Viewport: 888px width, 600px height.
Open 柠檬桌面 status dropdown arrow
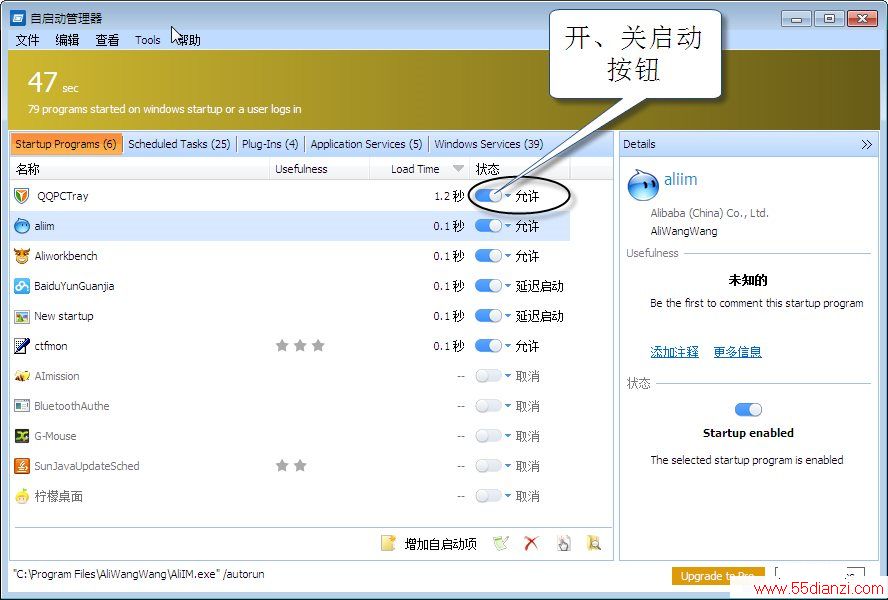[x=508, y=496]
